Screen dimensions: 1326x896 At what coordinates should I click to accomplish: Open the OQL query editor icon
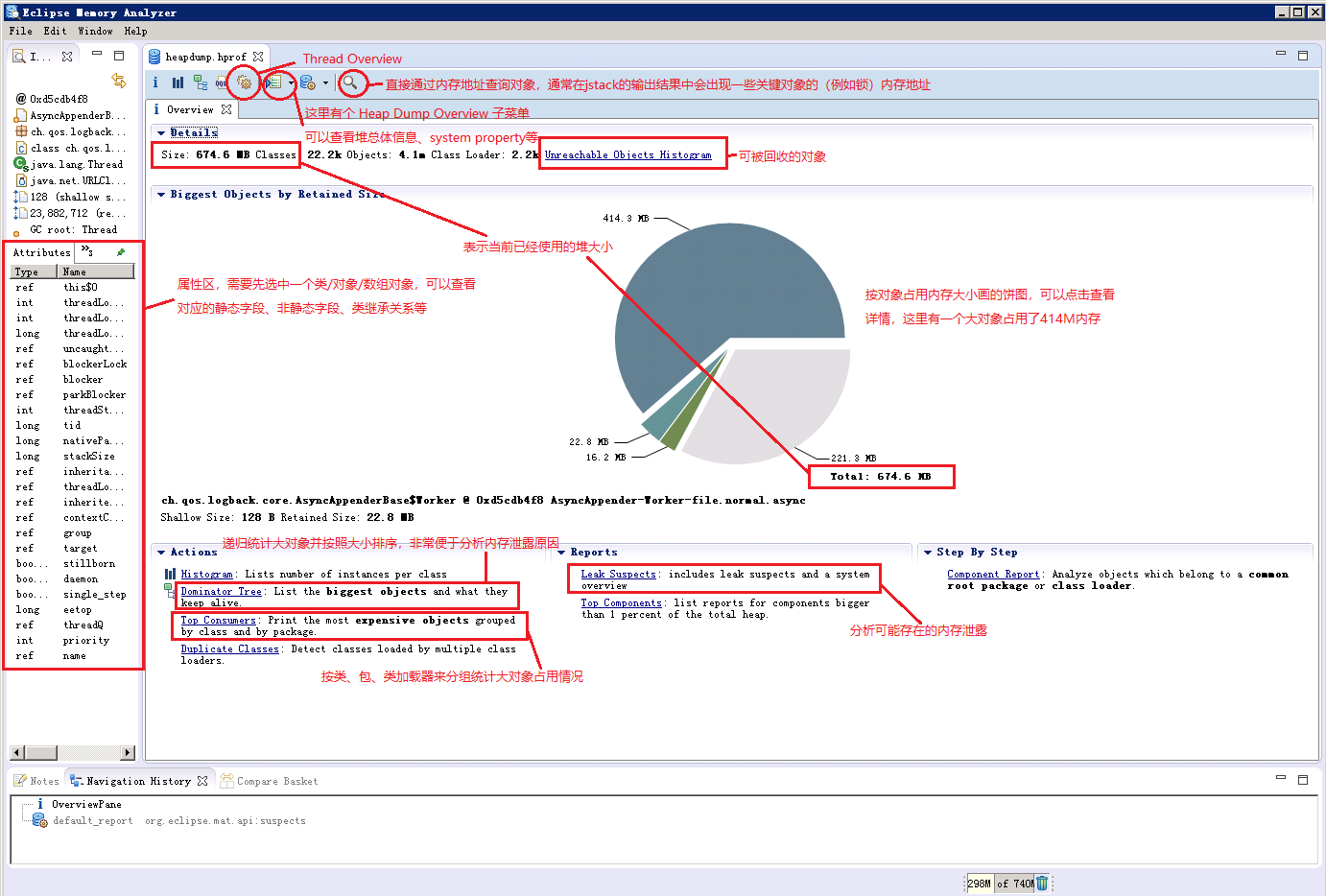[222, 83]
